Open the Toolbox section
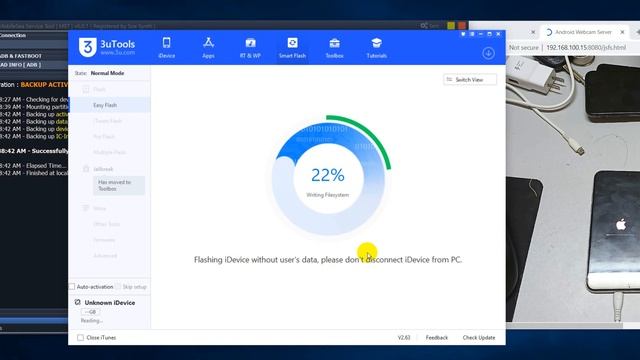640x360 pixels. click(x=334, y=48)
